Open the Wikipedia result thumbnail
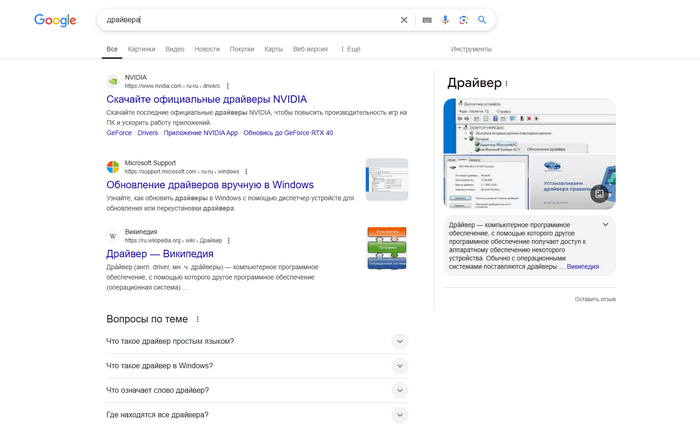The image size is (700, 427). click(x=387, y=248)
